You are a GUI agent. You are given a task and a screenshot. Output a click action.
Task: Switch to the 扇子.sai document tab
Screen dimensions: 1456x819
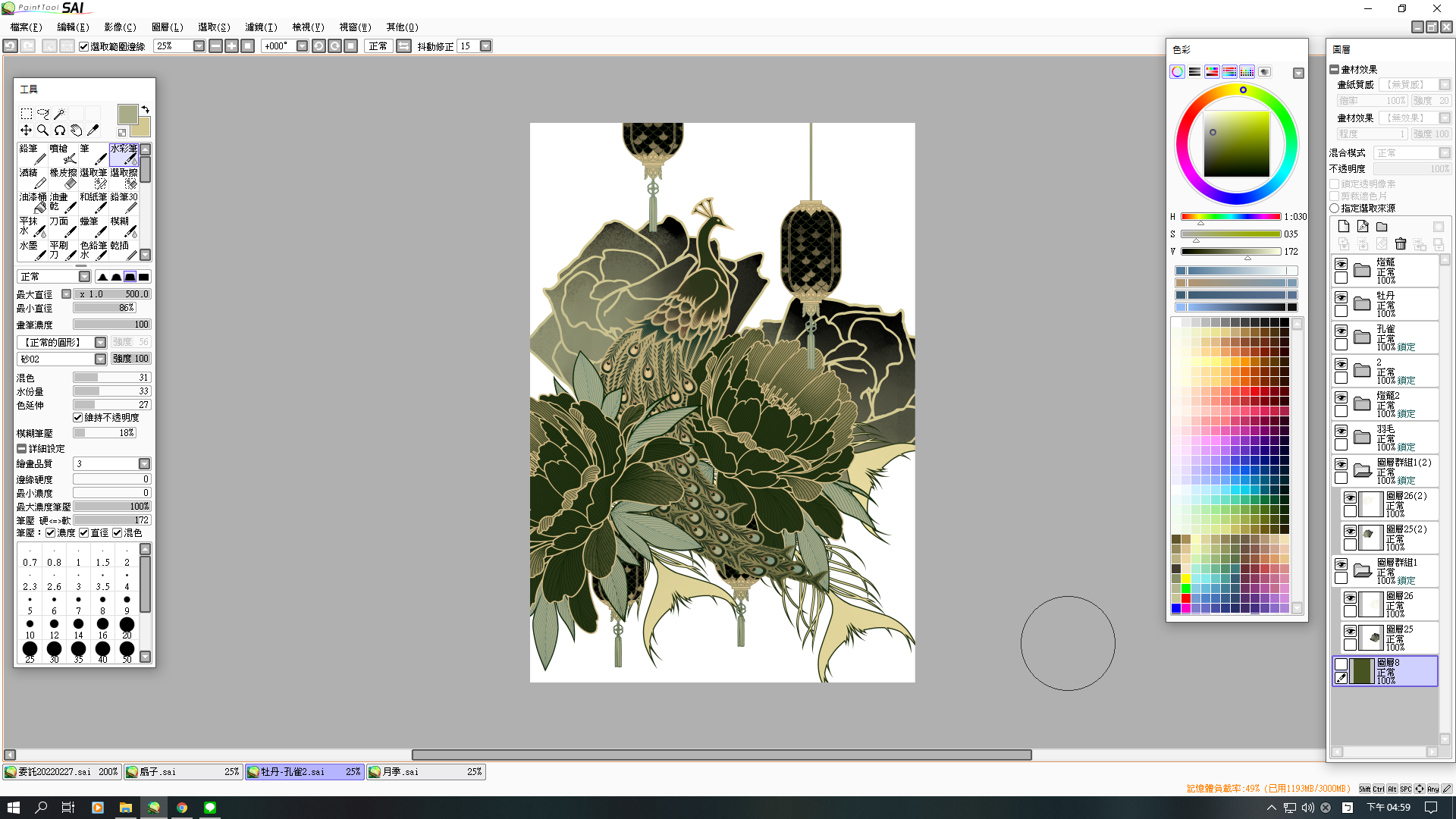coord(183,772)
